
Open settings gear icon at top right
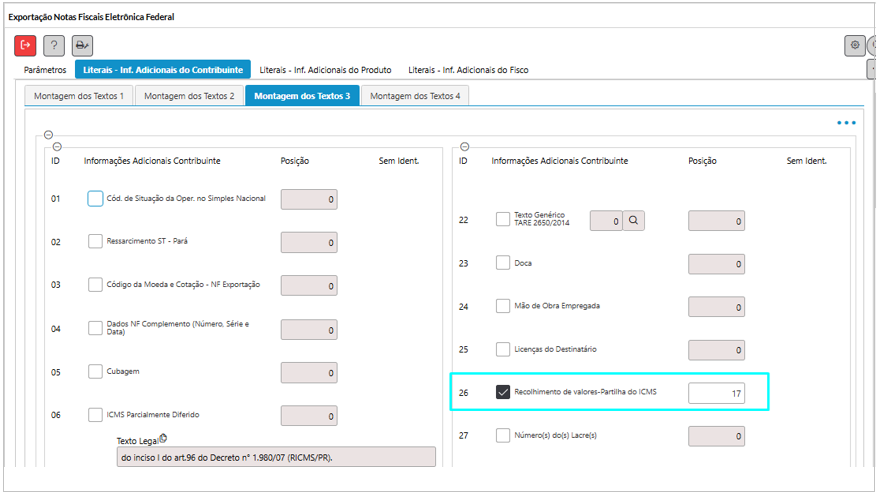854,45
